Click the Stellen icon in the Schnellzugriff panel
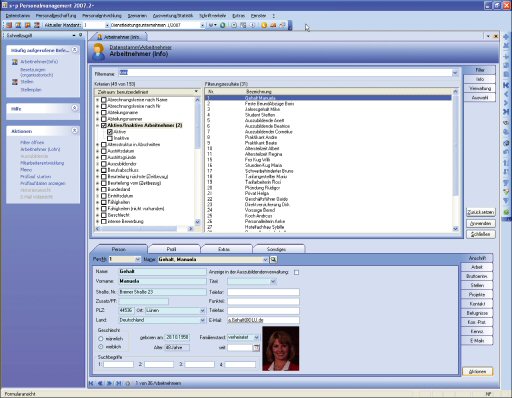The height and width of the screenshot is (398, 512). pyautogui.click(x=15, y=82)
